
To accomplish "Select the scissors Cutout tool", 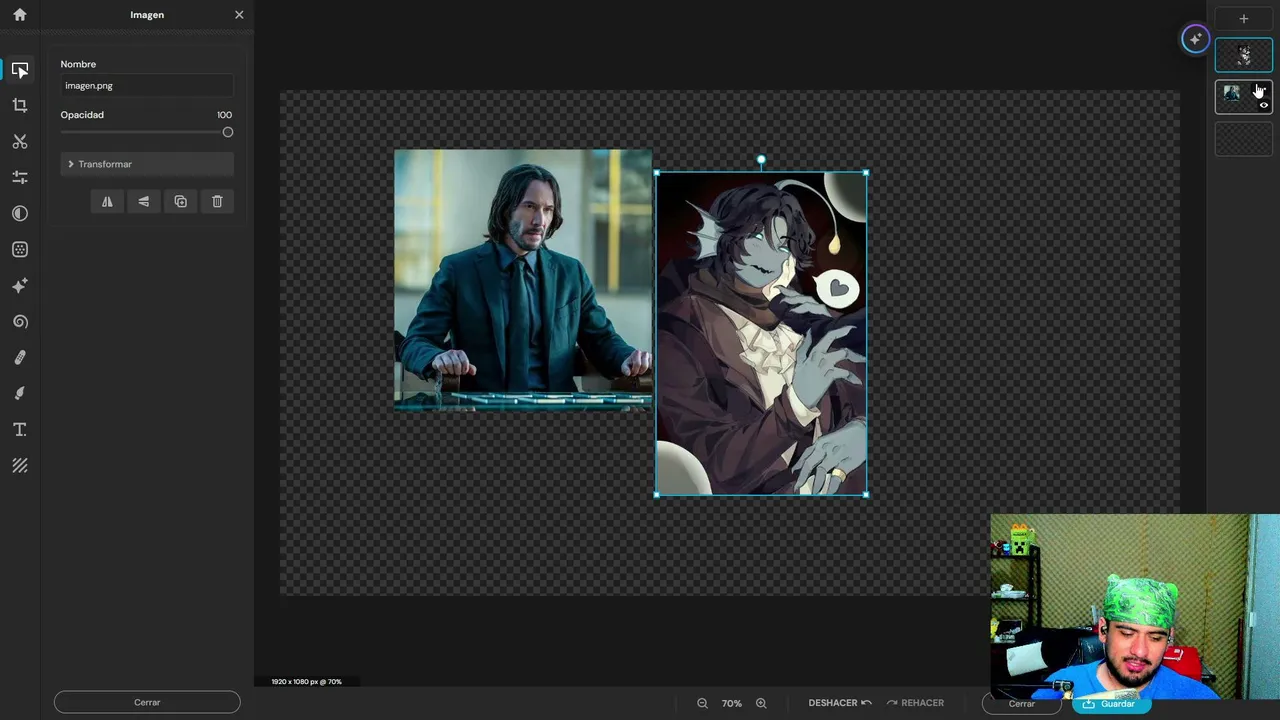I will (20, 141).
